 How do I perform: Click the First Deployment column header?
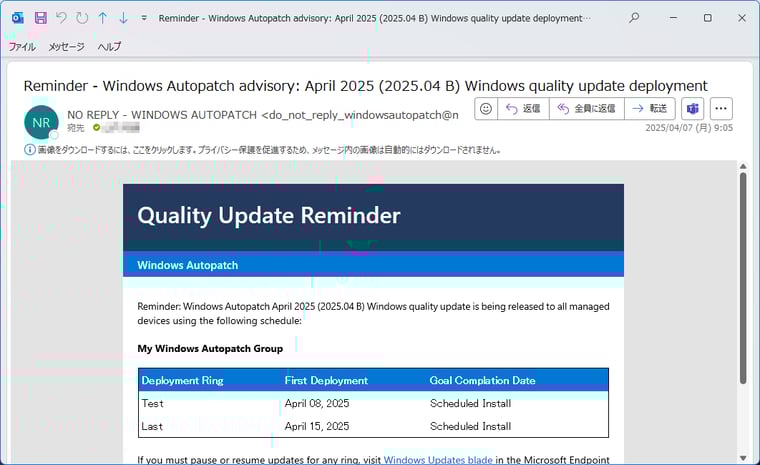click(x=326, y=381)
